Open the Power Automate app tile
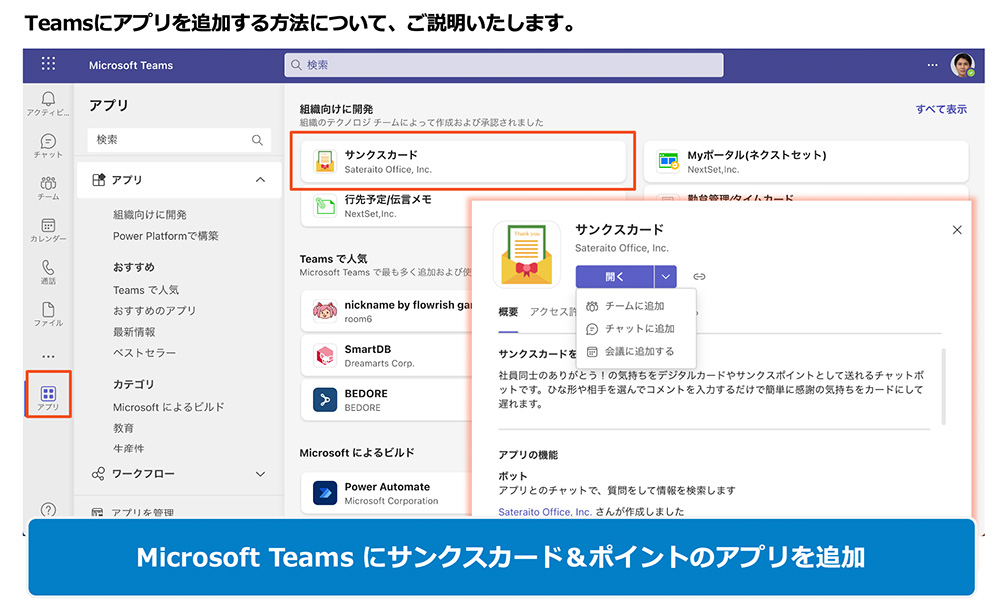Image resolution: width=1000 pixels, height=605 pixels. click(386, 493)
